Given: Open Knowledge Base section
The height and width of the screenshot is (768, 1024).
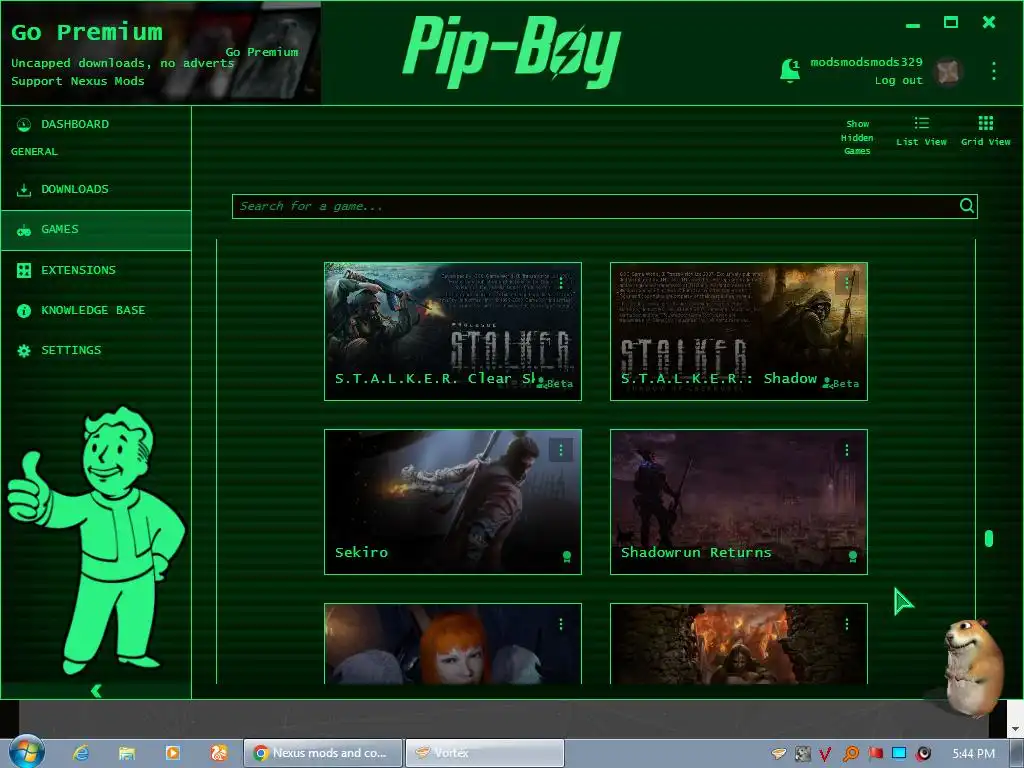Looking at the screenshot, I should coord(96,310).
